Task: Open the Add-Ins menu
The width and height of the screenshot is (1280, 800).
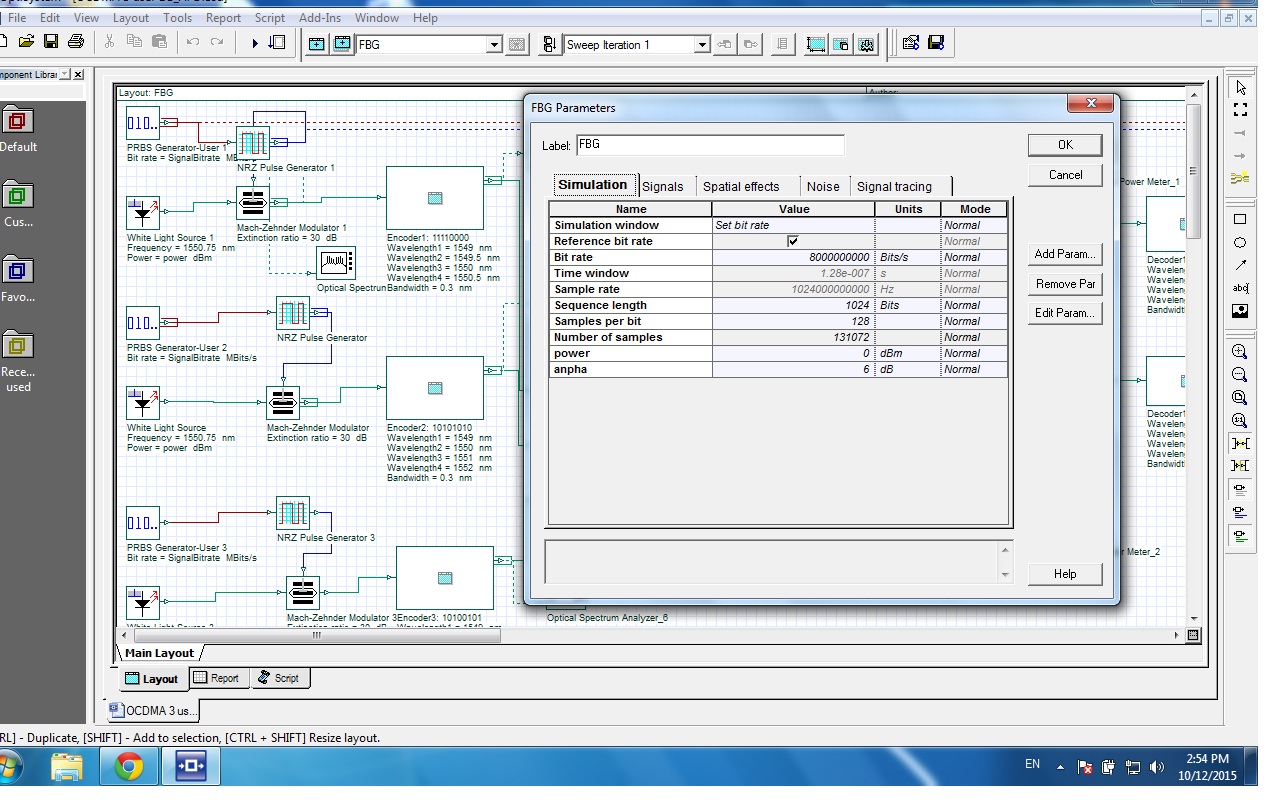Action: coord(319,18)
